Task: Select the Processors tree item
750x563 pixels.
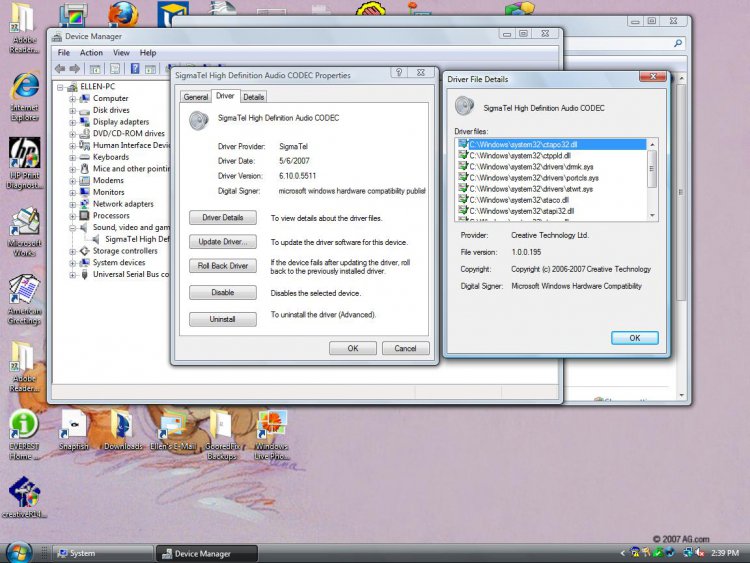Action: point(111,215)
